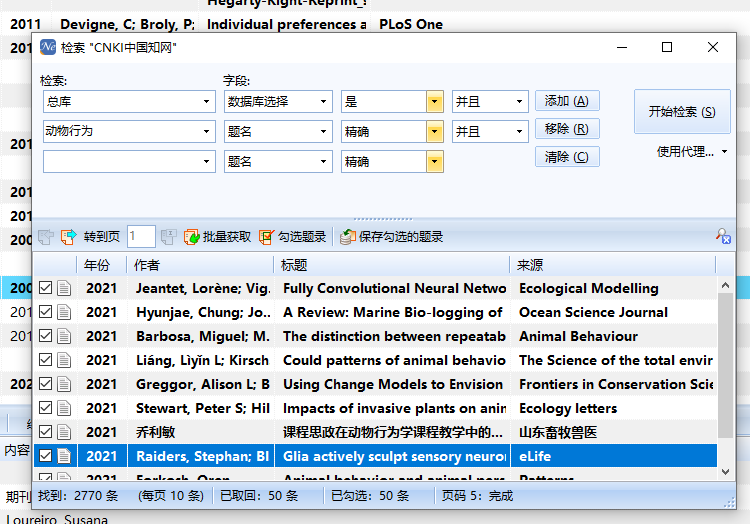Open second row 题名 field dropdown
750x524 pixels.
323,131
